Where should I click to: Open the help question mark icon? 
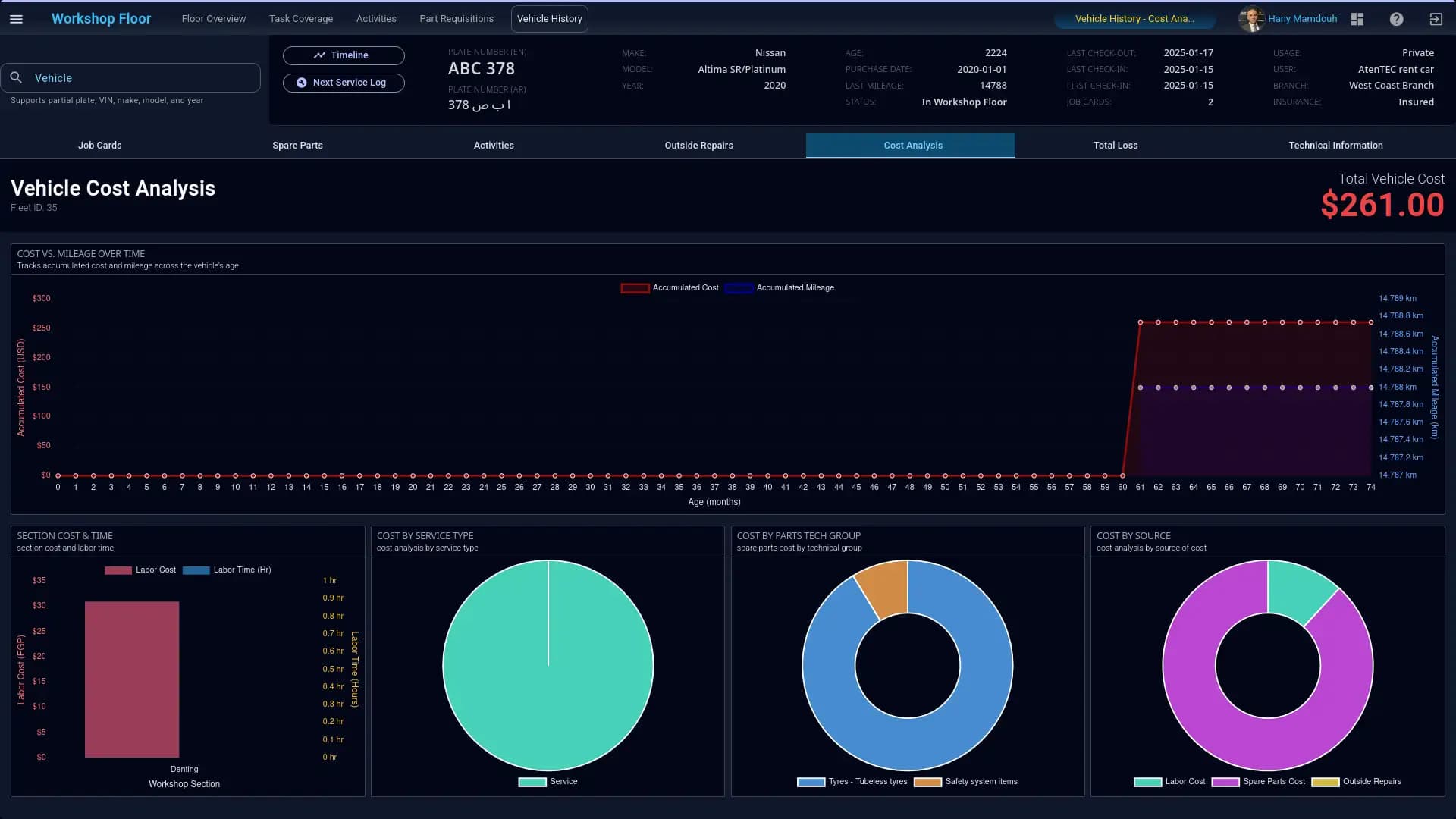coord(1396,19)
